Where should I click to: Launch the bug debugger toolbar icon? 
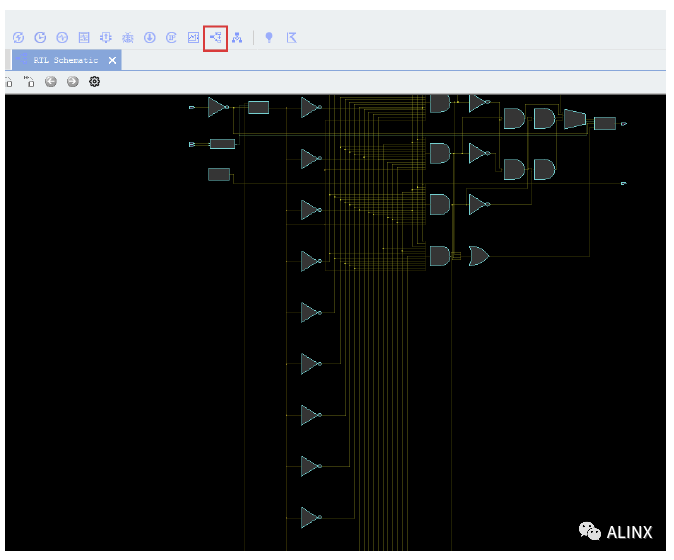(x=128, y=38)
